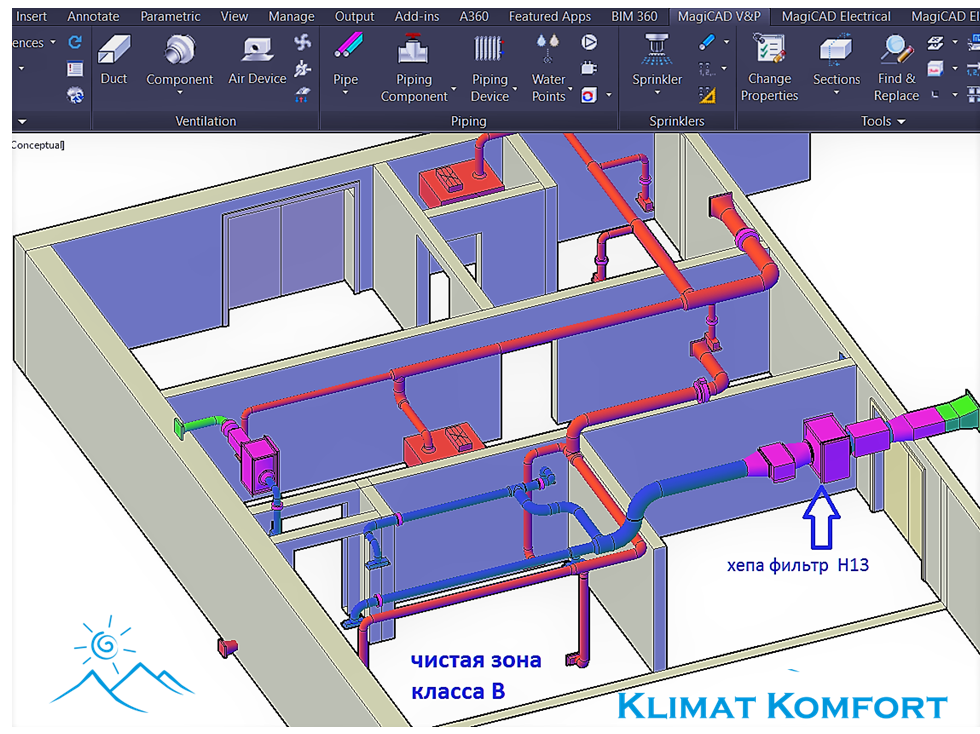Viewport: 980px width, 734px height.
Task: Click the blue refresh arrow icon
Action: tap(75, 43)
